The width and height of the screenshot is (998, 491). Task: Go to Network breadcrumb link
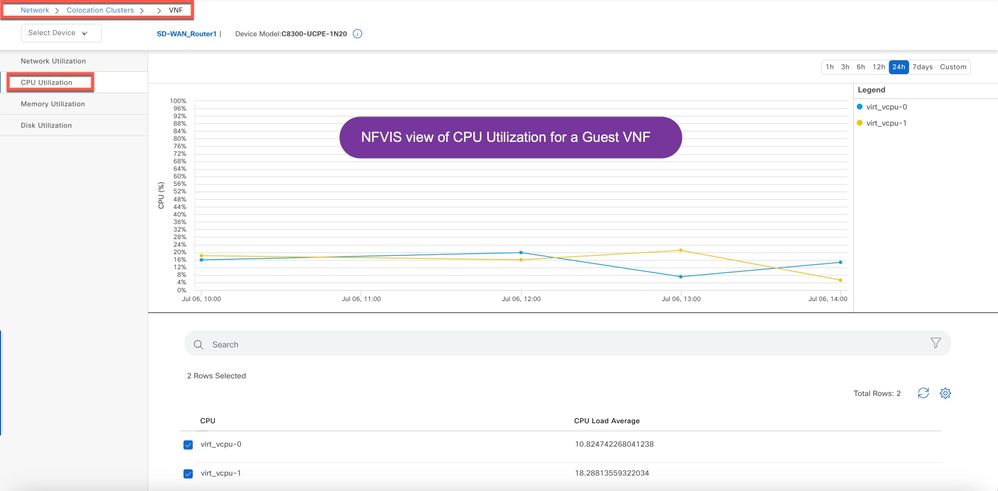click(x=34, y=10)
